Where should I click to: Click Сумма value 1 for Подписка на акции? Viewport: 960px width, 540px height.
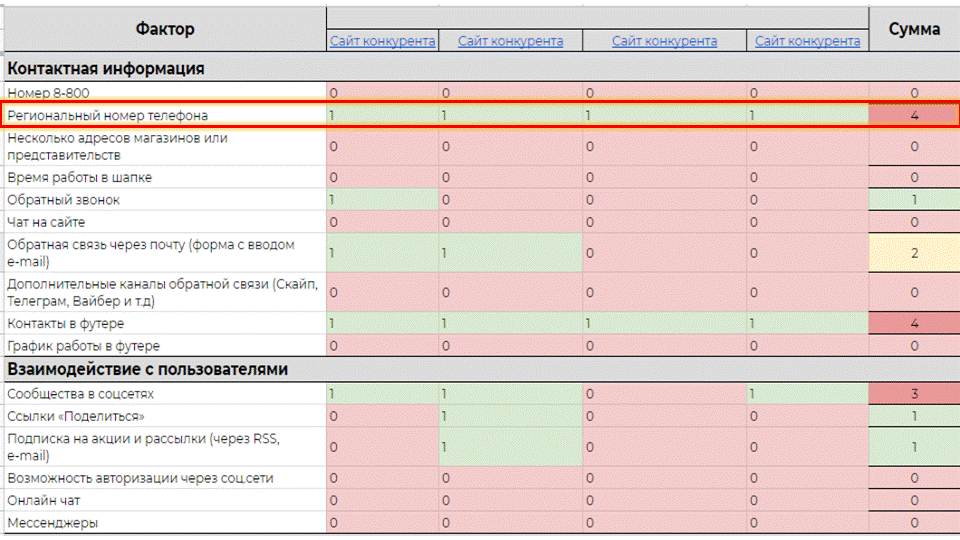tap(914, 447)
